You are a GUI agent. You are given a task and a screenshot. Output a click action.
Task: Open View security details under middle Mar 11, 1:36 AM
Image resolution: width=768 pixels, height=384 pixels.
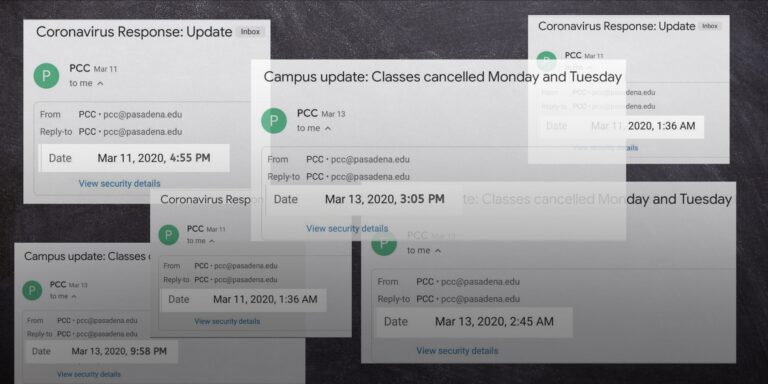tap(227, 321)
